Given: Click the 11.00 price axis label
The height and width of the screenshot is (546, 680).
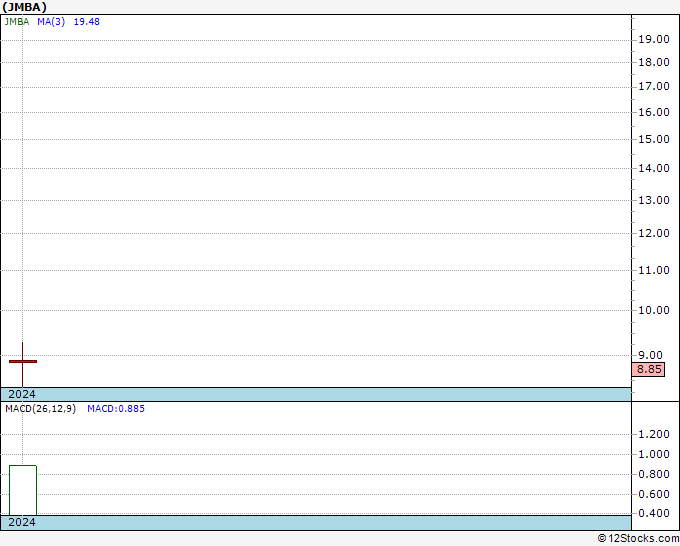Looking at the screenshot, I should point(654,271).
